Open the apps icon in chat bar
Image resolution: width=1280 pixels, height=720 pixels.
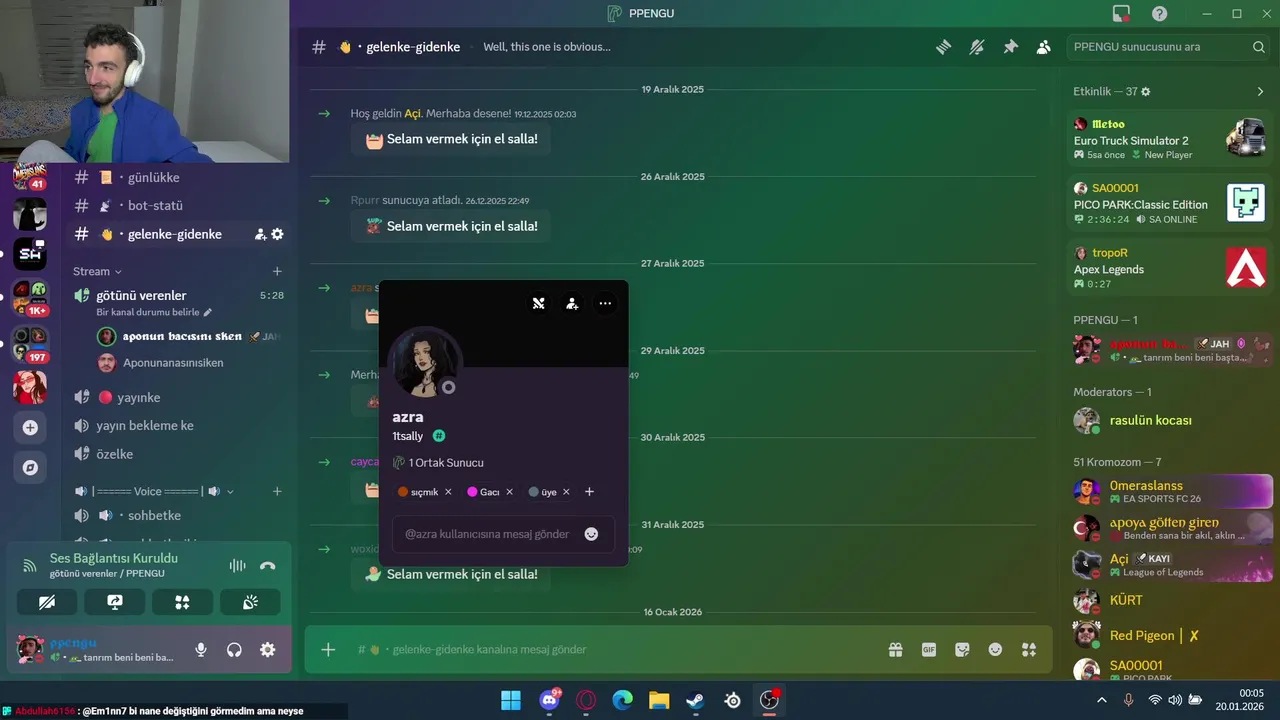pyautogui.click(x=1028, y=650)
